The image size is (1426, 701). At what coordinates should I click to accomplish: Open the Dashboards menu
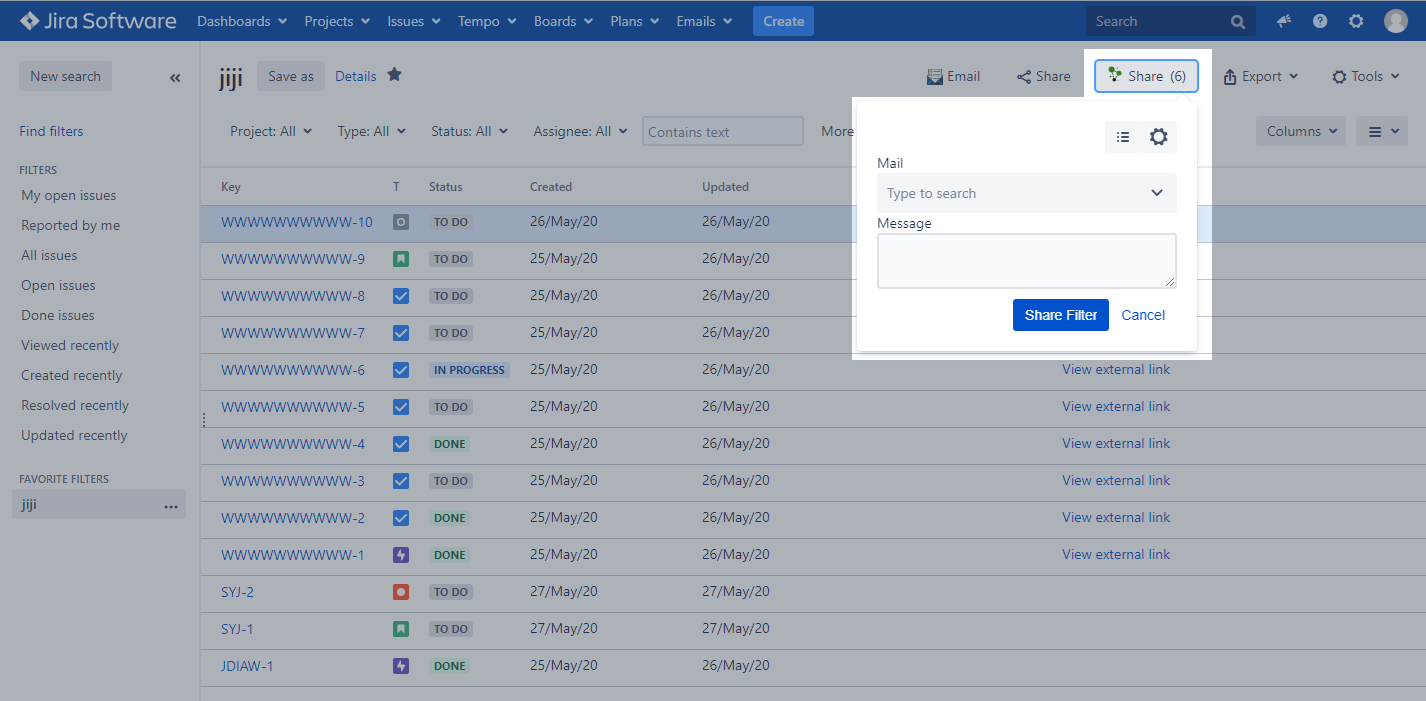click(x=242, y=21)
